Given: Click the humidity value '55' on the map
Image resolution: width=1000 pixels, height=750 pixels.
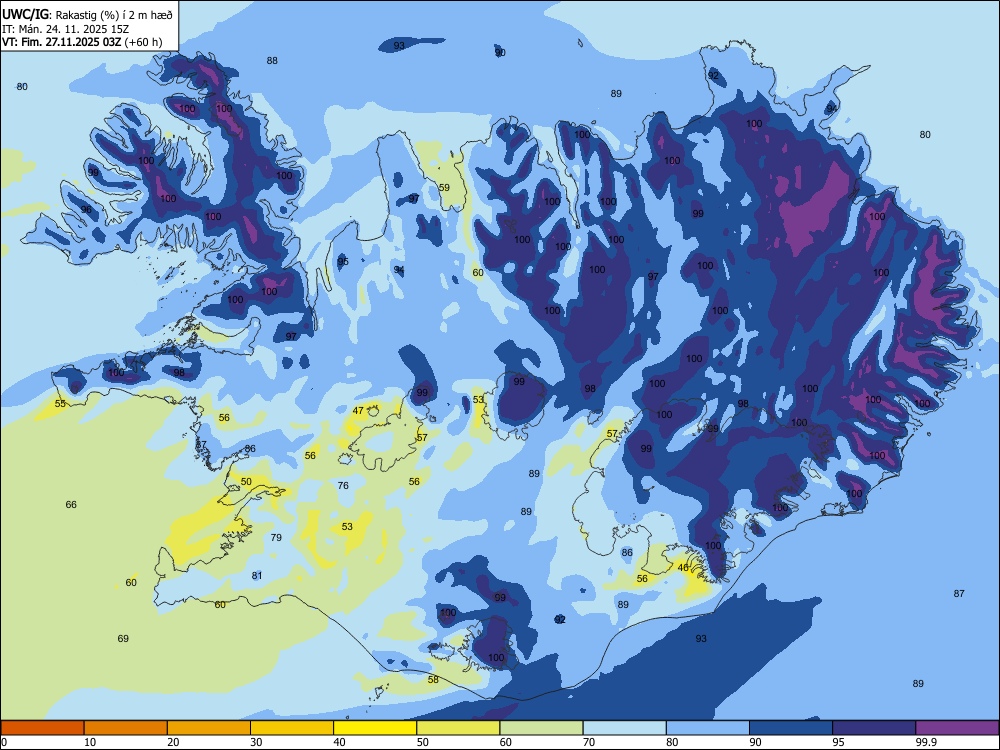Looking at the screenshot, I should (60, 404).
